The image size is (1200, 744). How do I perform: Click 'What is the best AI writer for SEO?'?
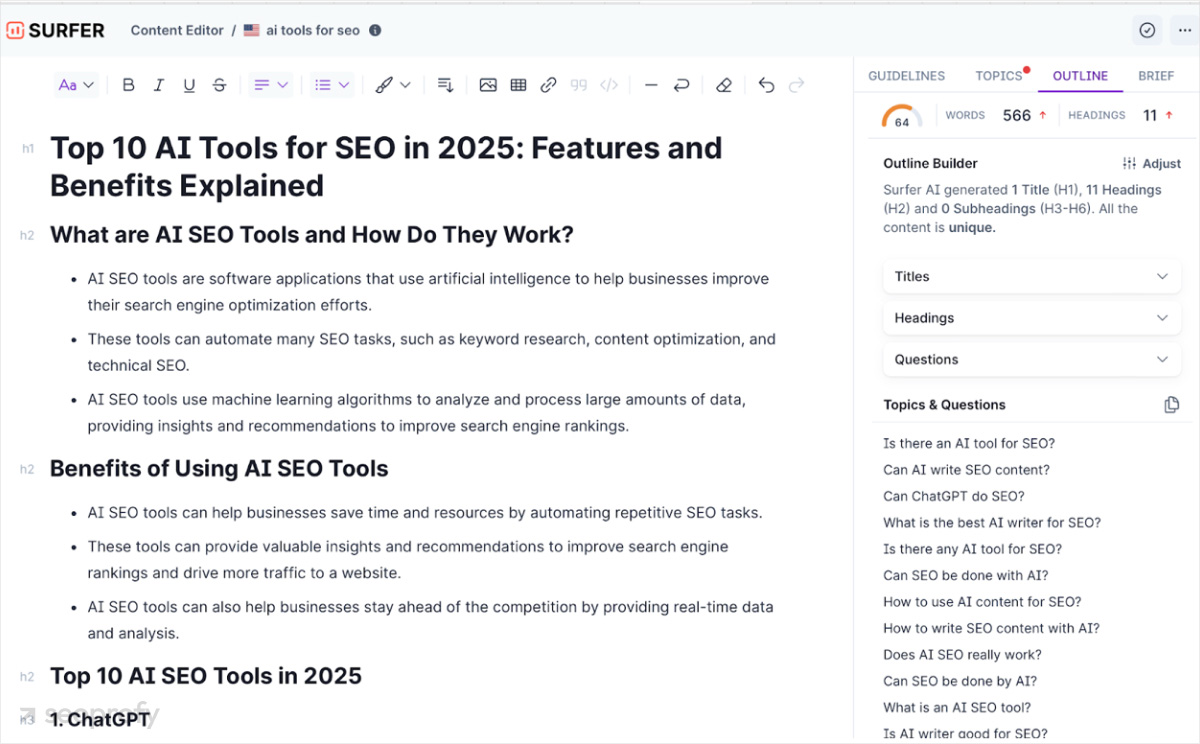click(992, 522)
